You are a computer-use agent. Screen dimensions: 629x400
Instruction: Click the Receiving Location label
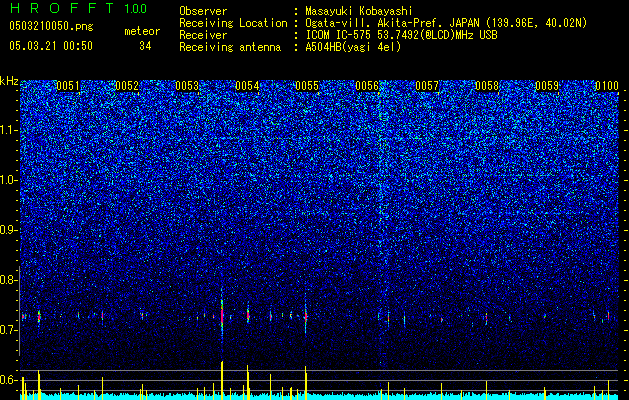coord(233,23)
